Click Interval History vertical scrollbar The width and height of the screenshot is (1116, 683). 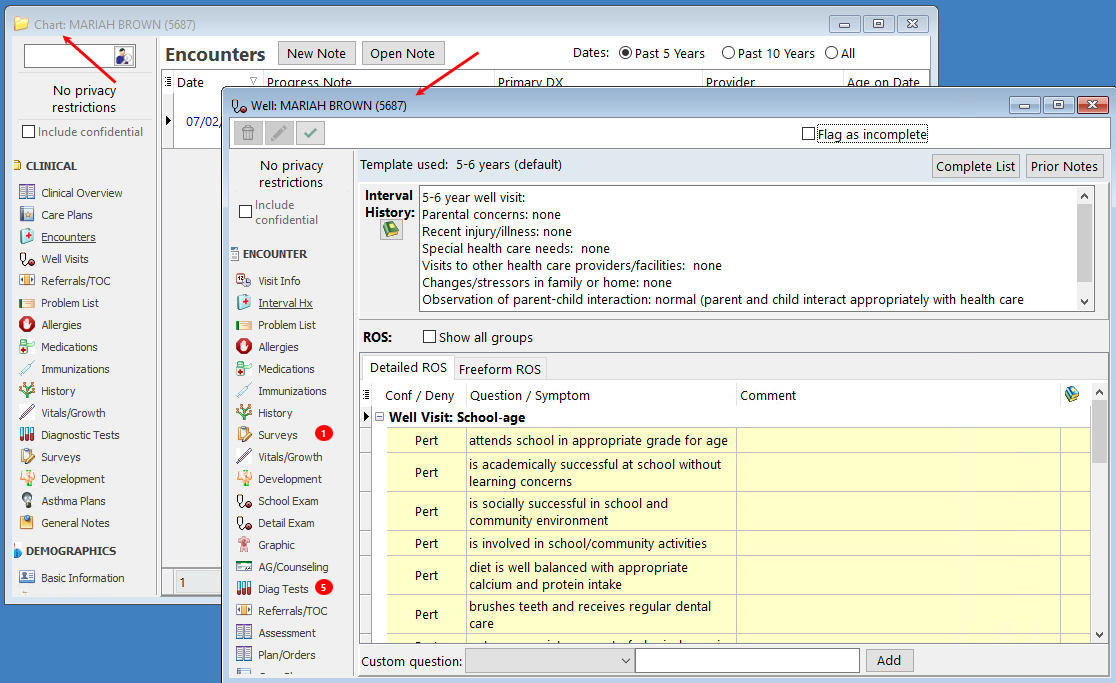[x=1084, y=243]
